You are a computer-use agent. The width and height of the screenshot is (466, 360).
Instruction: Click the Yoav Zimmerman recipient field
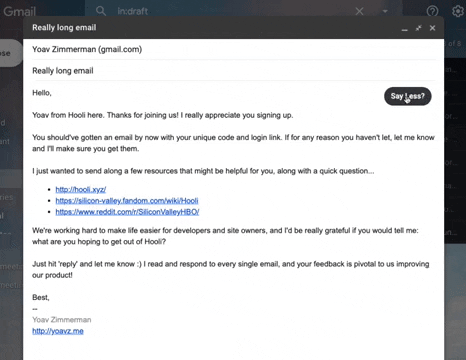coord(233,49)
